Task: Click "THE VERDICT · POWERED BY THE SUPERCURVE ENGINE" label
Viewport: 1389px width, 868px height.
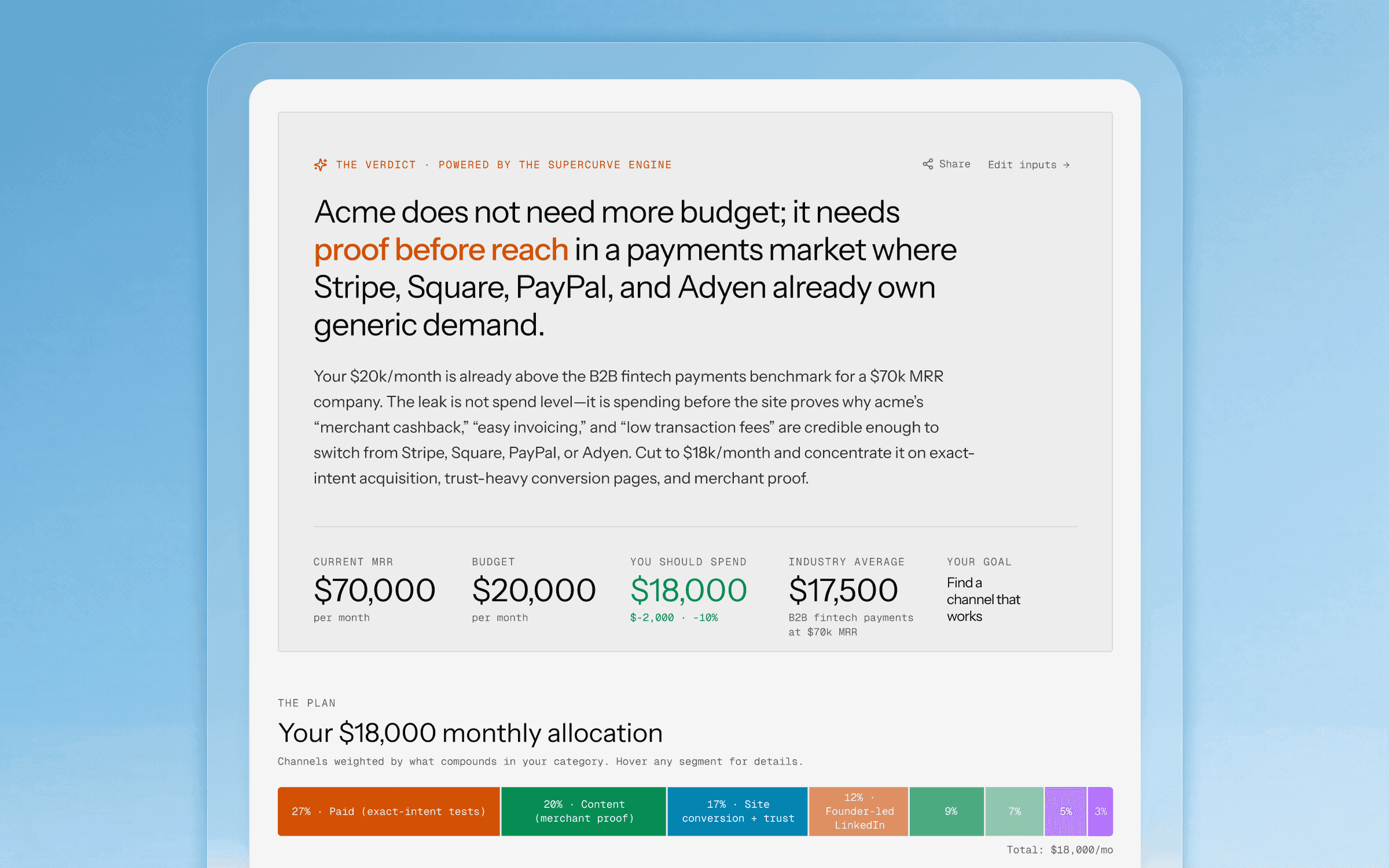Action: [504, 165]
